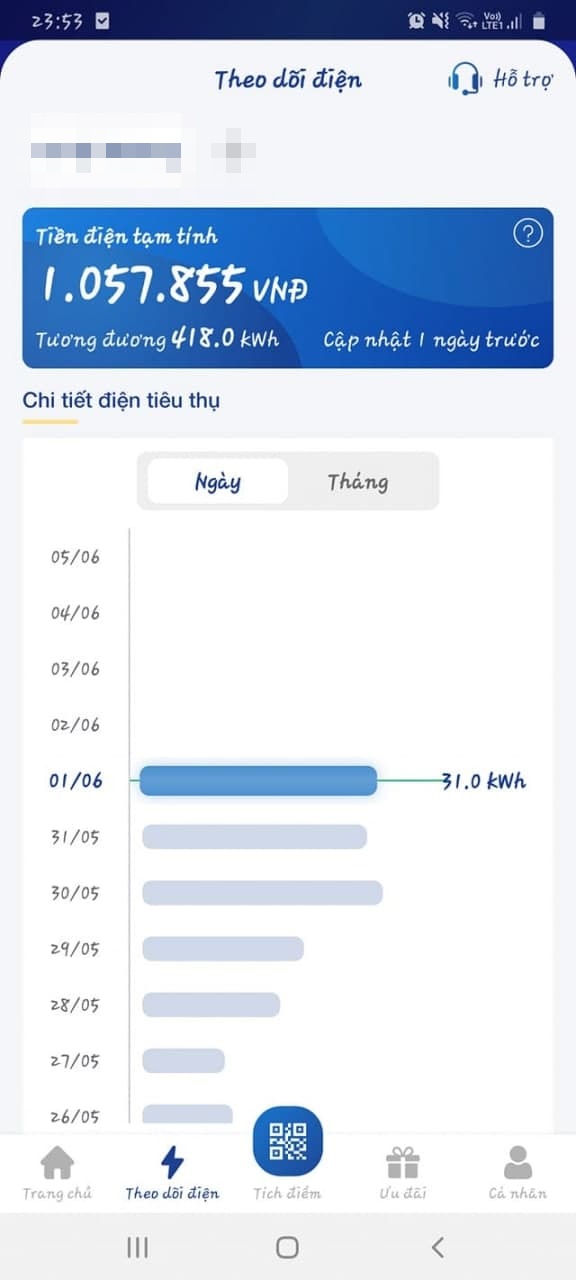Open the Cá nhân profile icon

pyautogui.click(x=518, y=1162)
